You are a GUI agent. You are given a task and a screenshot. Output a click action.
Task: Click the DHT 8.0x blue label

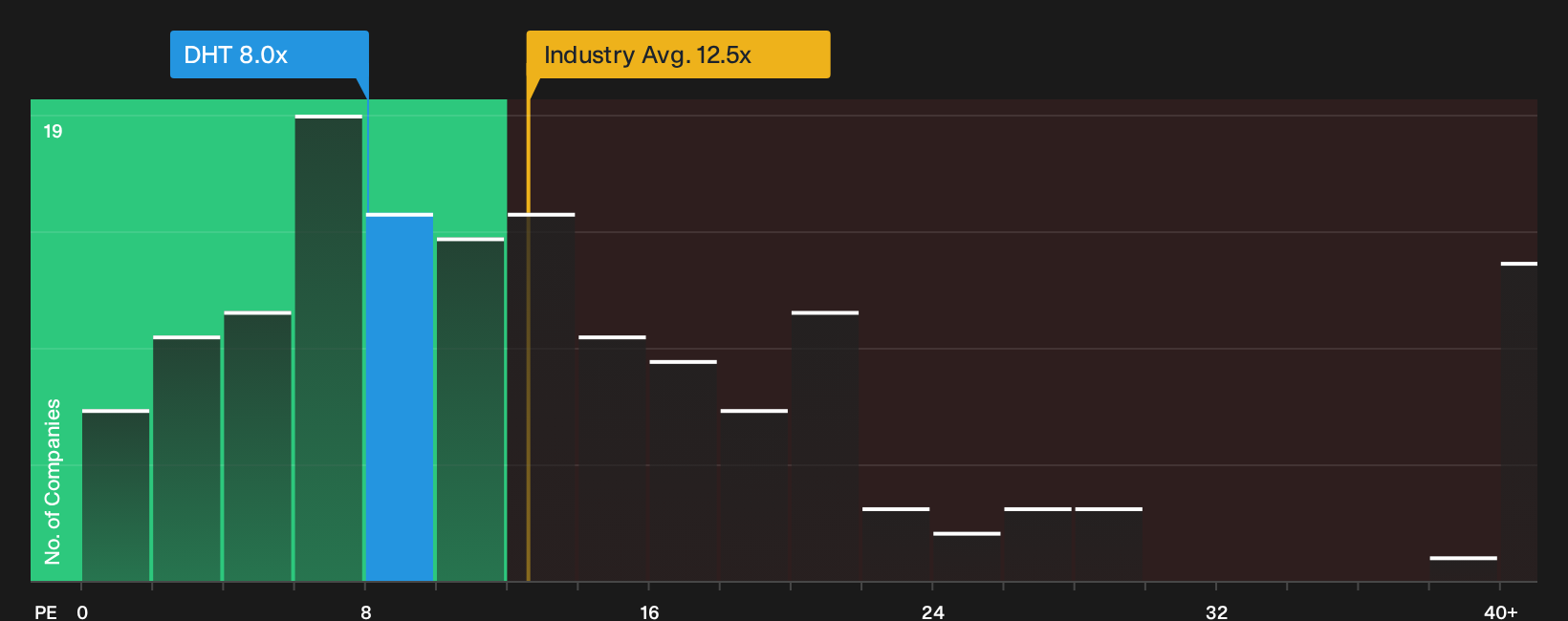pyautogui.click(x=269, y=54)
